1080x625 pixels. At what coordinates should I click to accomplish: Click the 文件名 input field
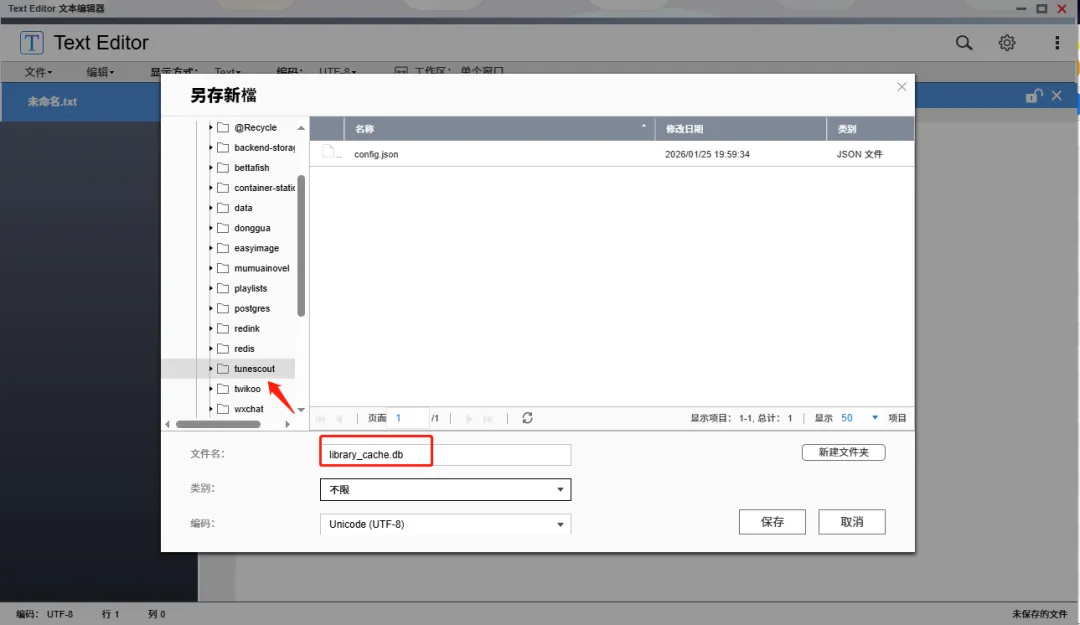(446, 454)
